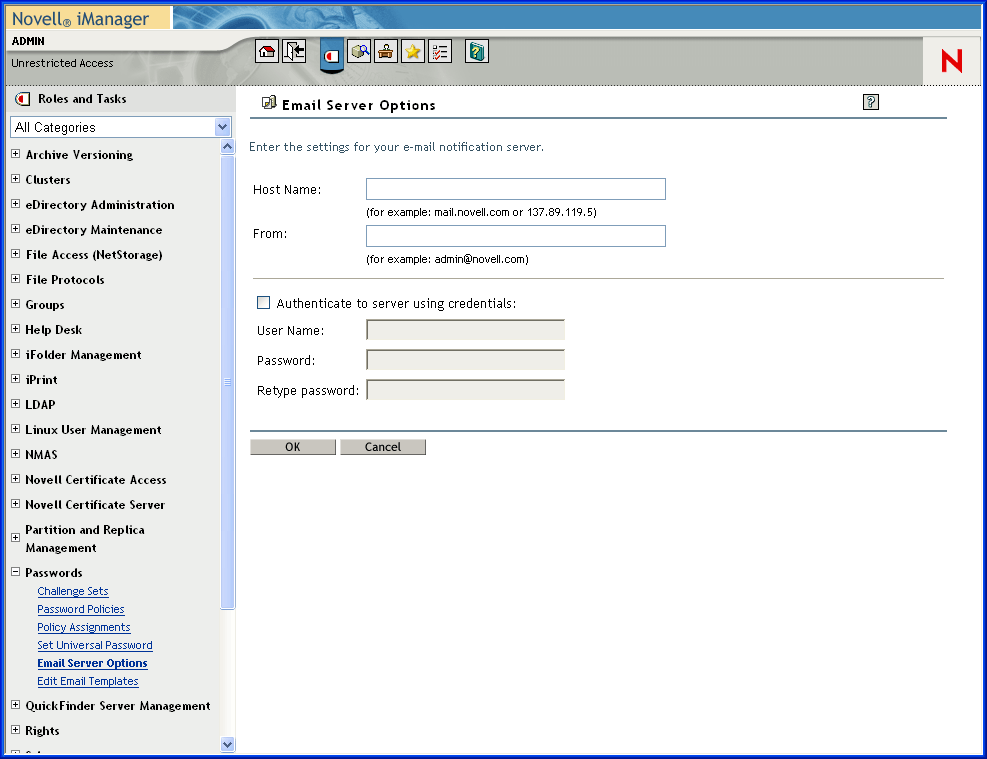Open the All Categories dropdown
This screenshot has width=987, height=759.
tap(222, 126)
